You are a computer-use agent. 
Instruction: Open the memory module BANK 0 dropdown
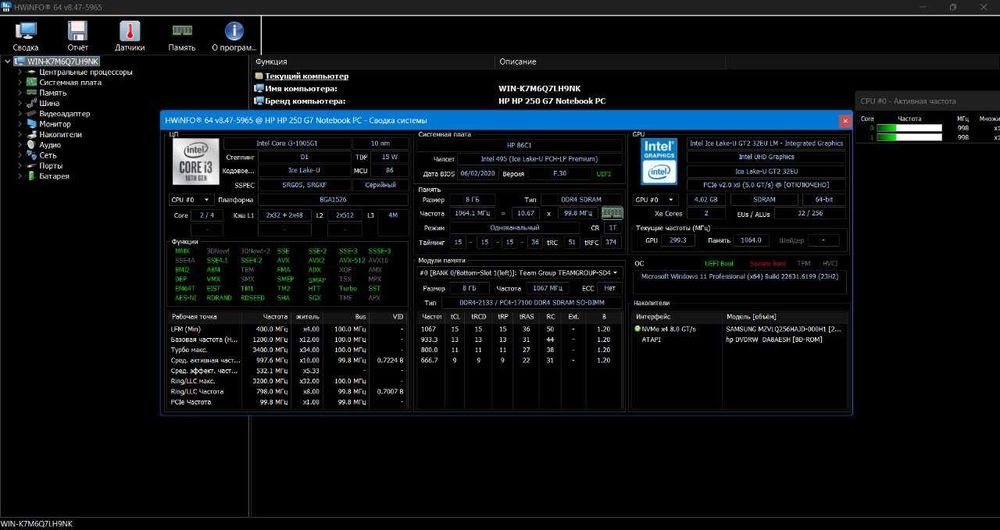(x=518, y=272)
